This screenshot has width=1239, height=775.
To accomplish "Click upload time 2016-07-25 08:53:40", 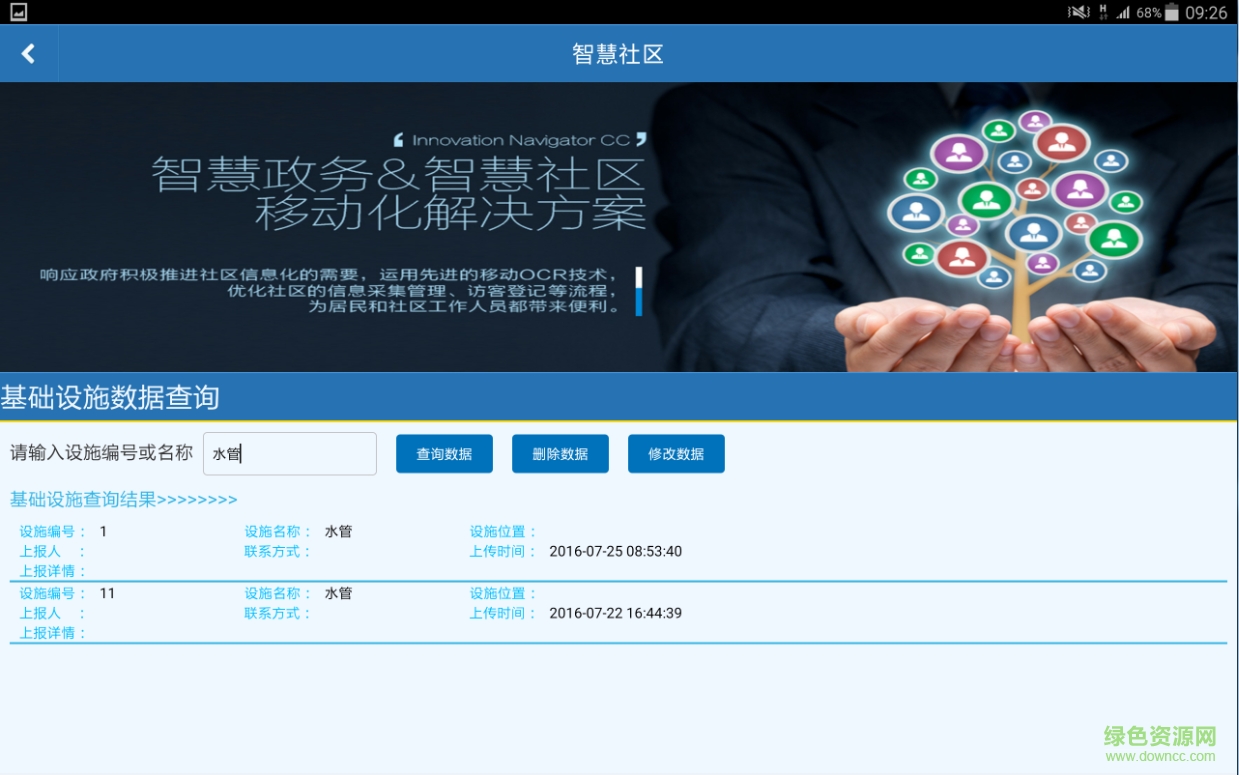I will (x=615, y=551).
